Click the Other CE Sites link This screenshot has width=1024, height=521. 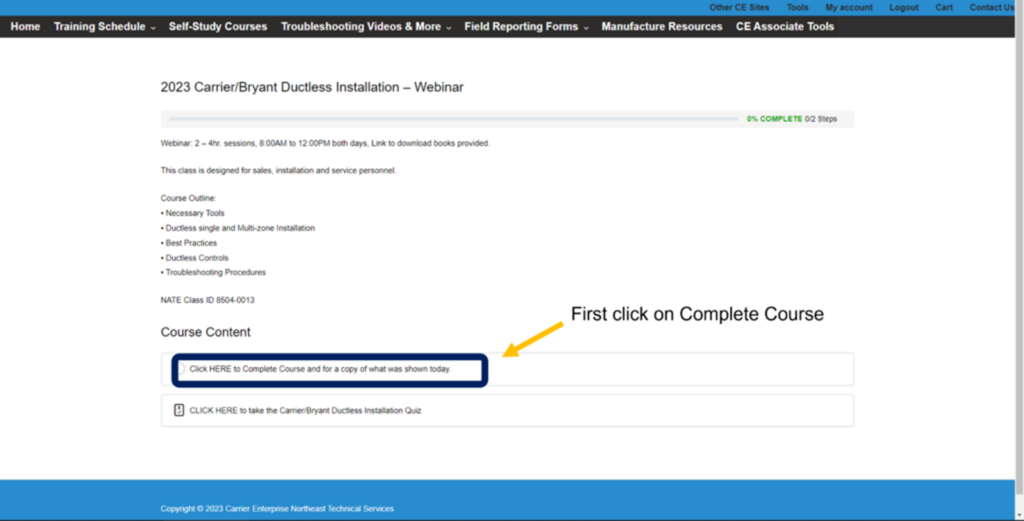(739, 8)
